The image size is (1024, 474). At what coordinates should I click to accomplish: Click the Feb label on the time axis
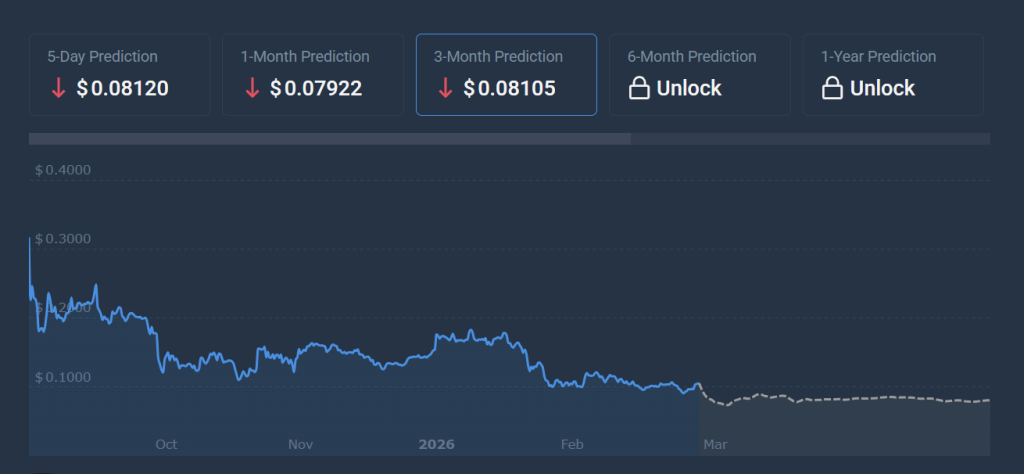[x=572, y=444]
